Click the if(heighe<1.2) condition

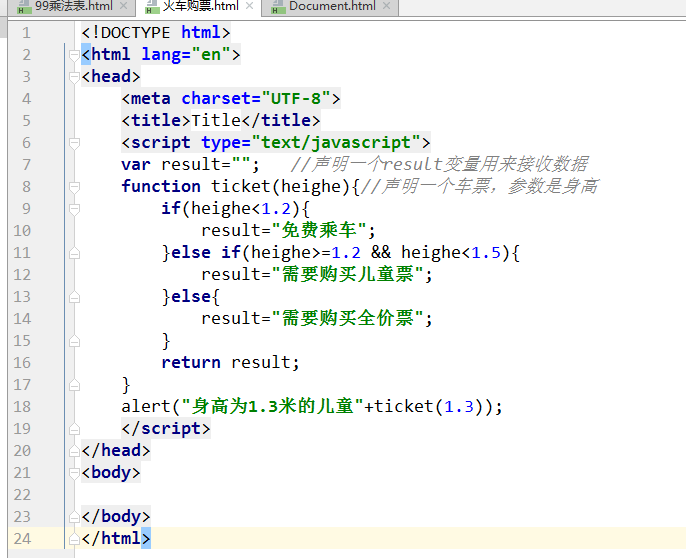pos(235,209)
